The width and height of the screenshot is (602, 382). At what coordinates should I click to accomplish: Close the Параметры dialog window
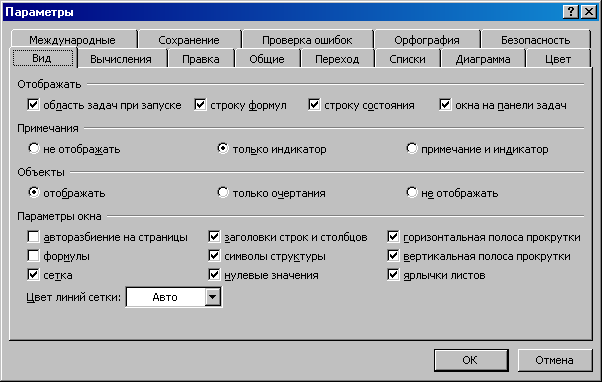588,12
